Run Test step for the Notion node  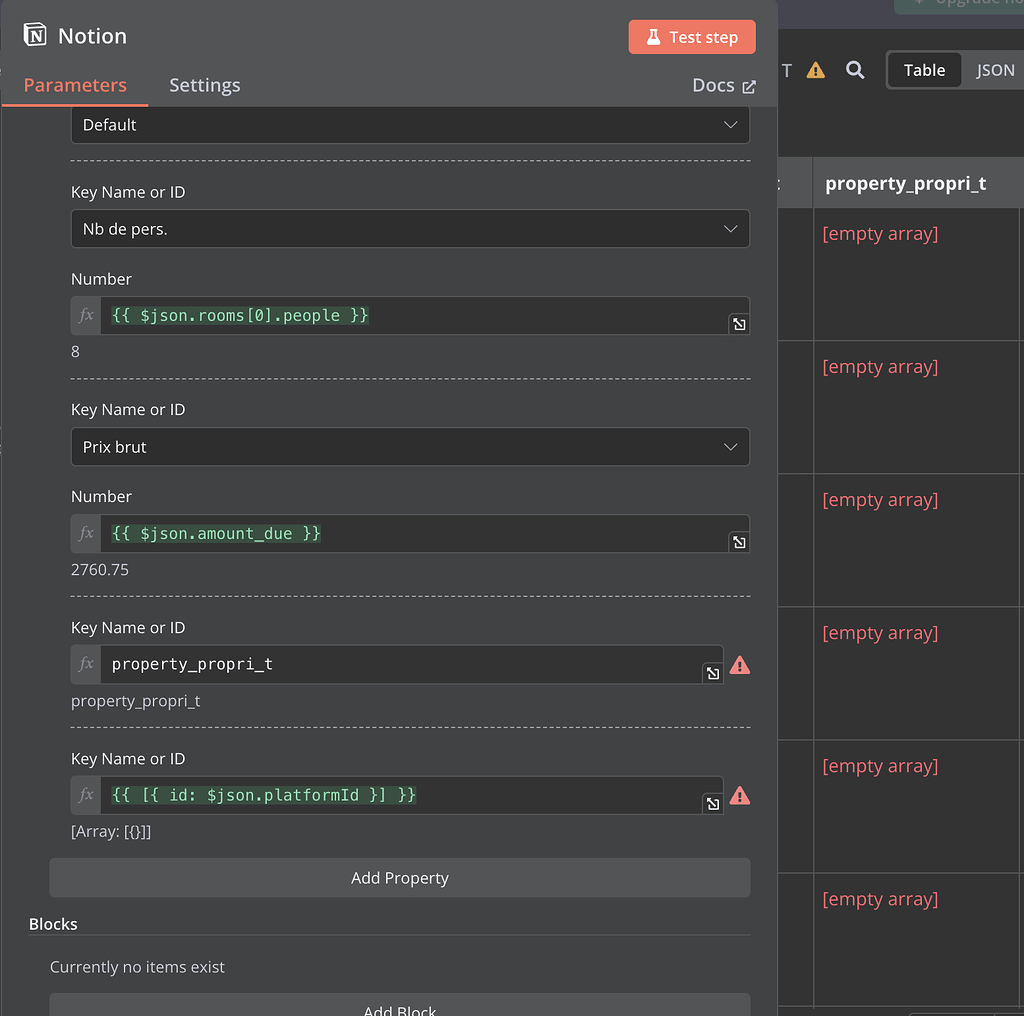(692, 36)
